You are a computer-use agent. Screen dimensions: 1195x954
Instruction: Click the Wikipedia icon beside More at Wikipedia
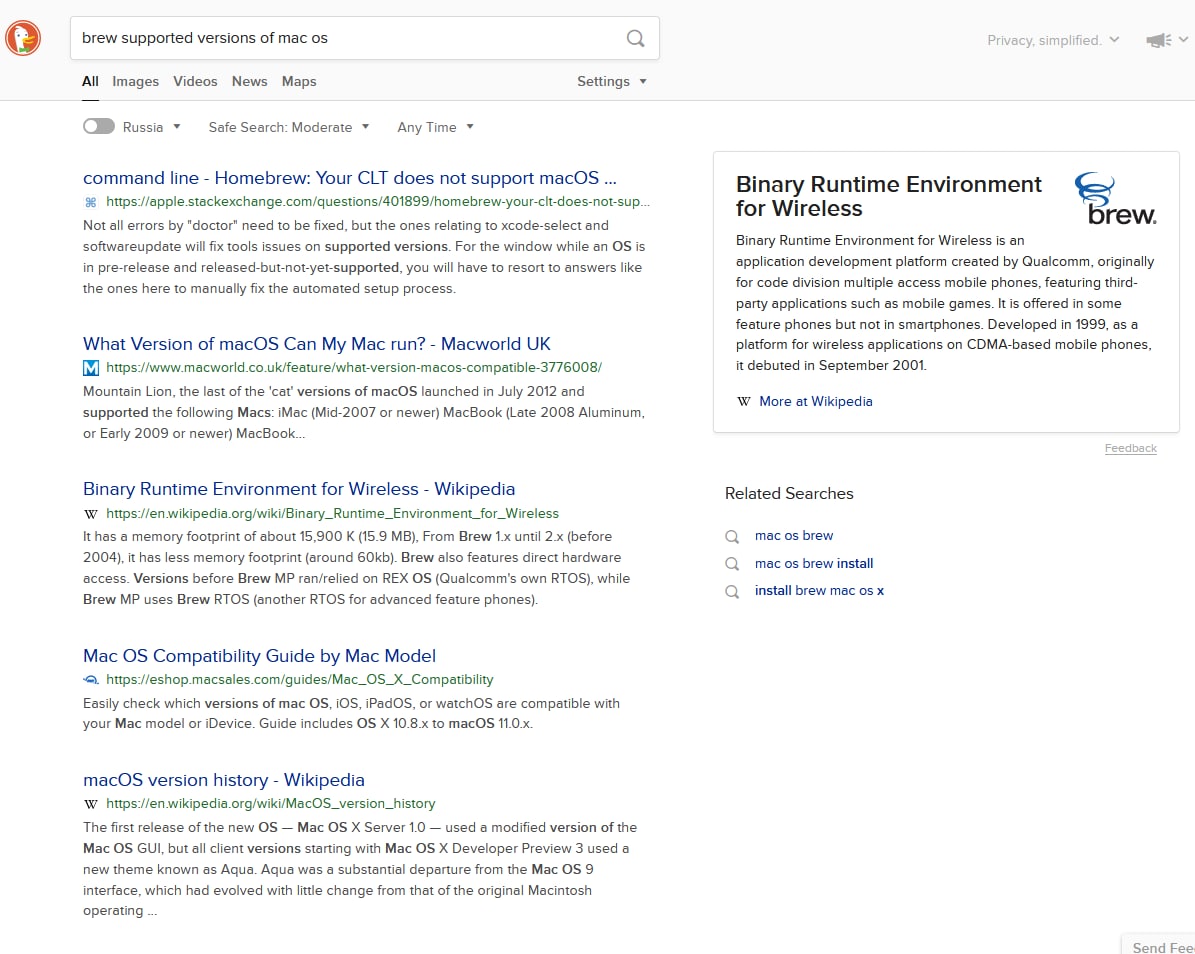[743, 402]
